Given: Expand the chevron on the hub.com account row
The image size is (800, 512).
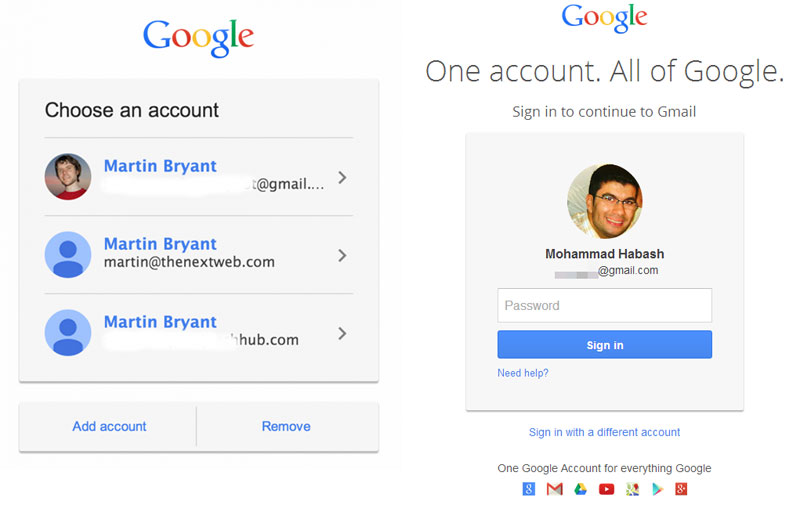Looking at the screenshot, I should point(342,334).
